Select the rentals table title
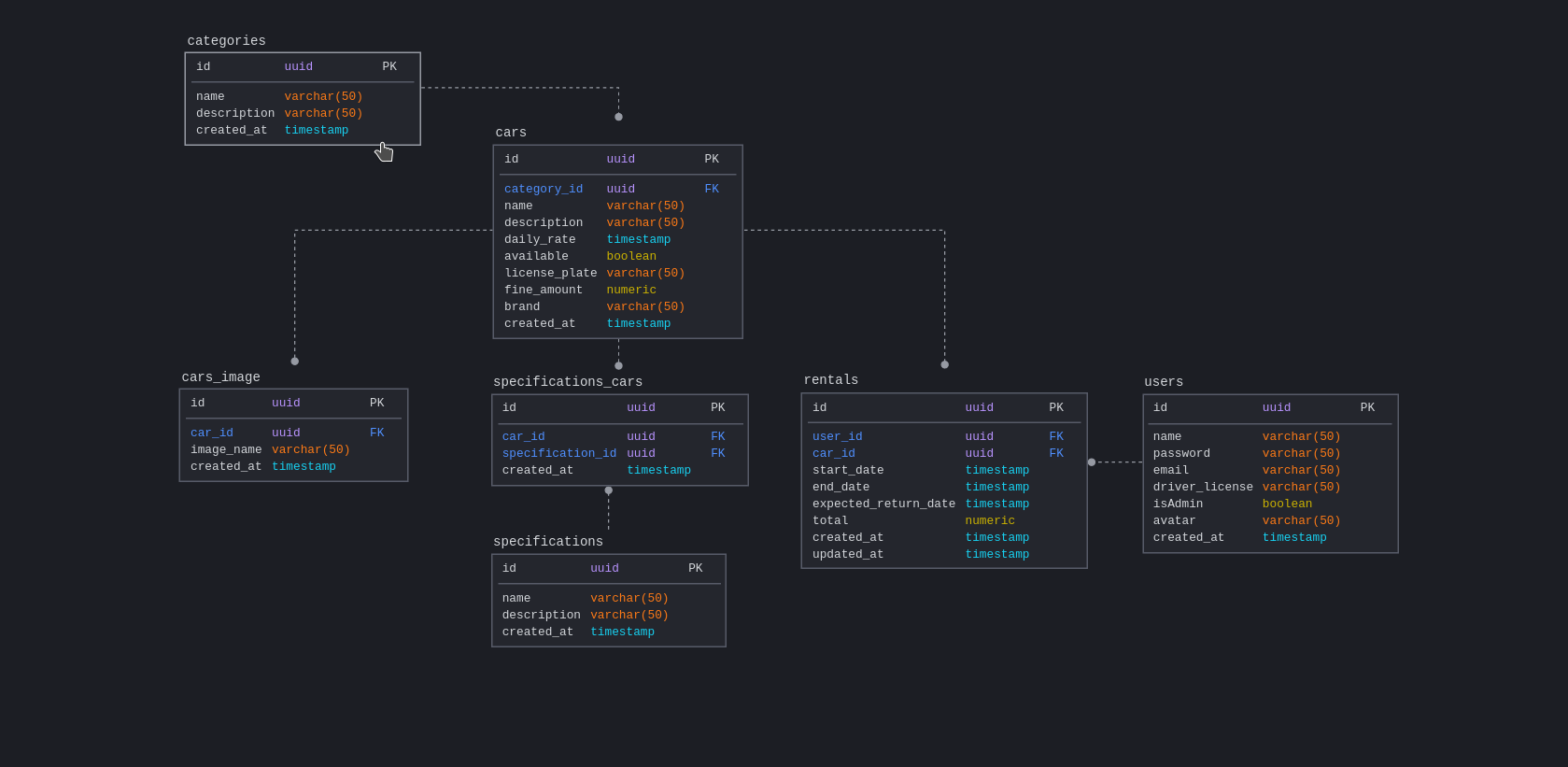The width and height of the screenshot is (1568, 767). [831, 380]
